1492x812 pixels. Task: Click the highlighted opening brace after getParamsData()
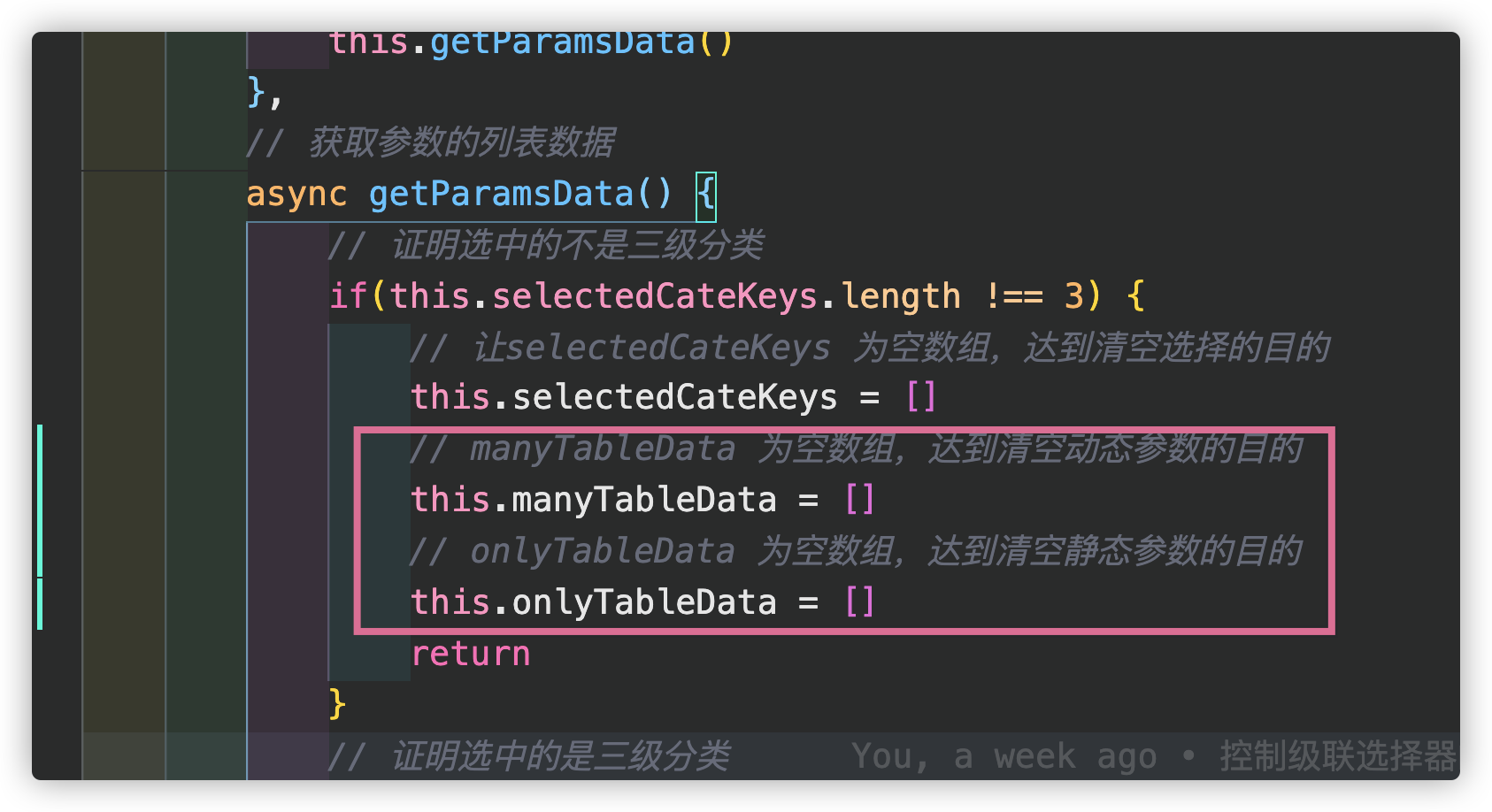click(705, 194)
